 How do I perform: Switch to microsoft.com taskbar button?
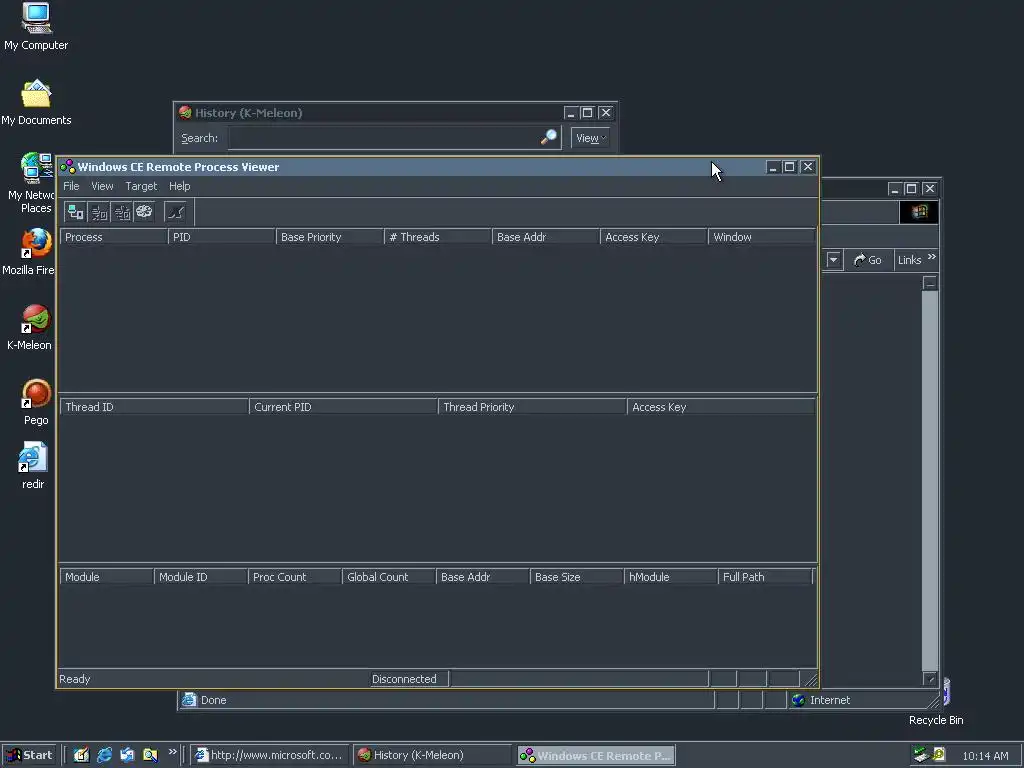pyautogui.click(x=270, y=755)
